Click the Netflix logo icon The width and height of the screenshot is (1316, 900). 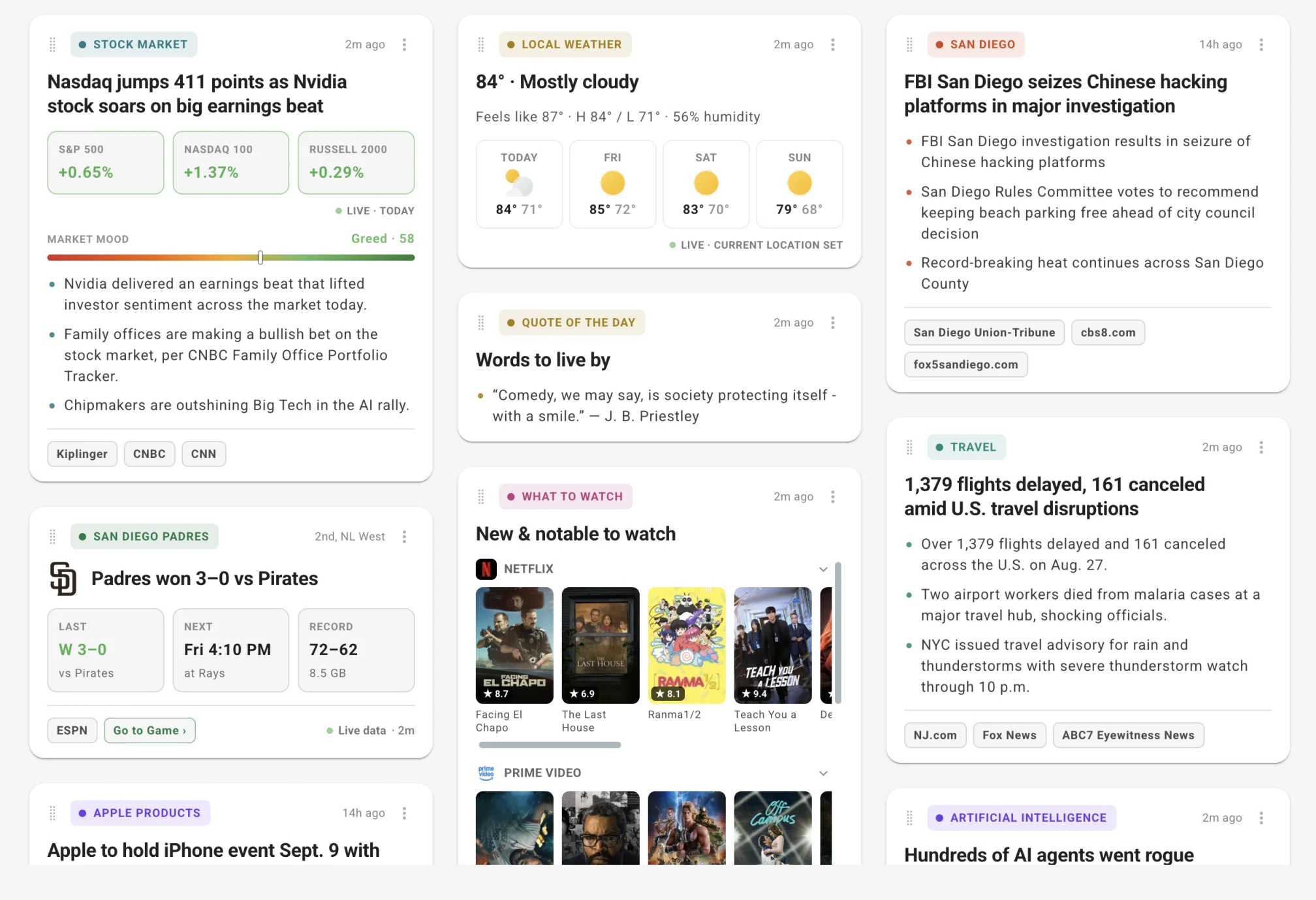[486, 569]
